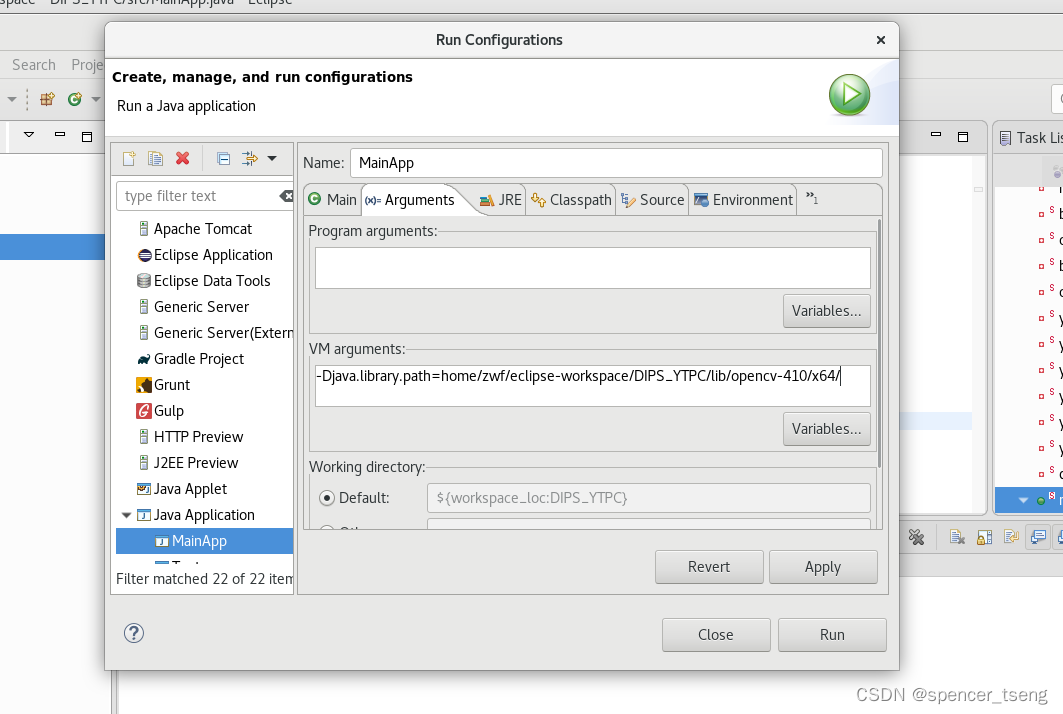Collapse all launch configuration types
The height and width of the screenshot is (714, 1063).
point(223,158)
